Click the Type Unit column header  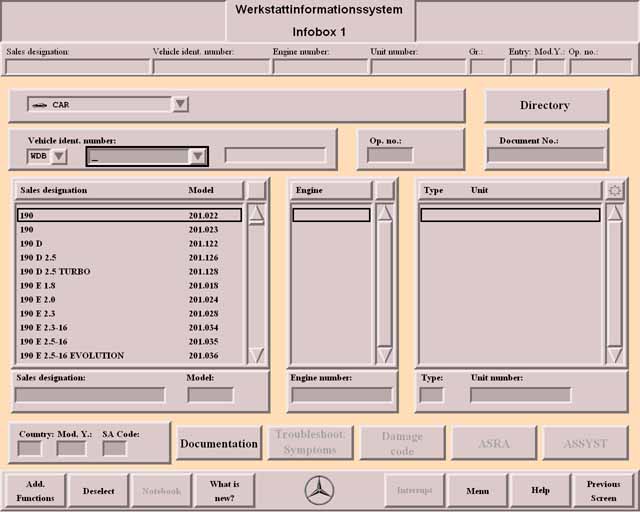[x=510, y=190]
